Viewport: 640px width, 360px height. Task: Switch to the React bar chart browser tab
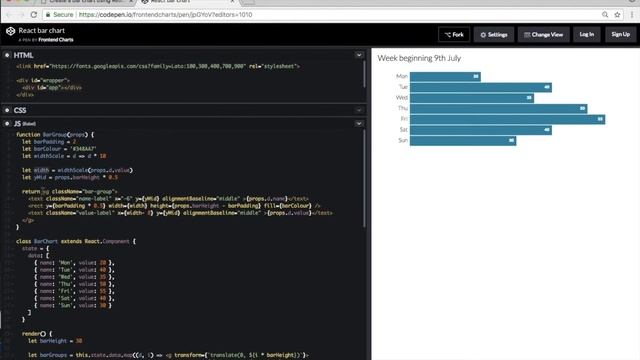pos(188,2)
